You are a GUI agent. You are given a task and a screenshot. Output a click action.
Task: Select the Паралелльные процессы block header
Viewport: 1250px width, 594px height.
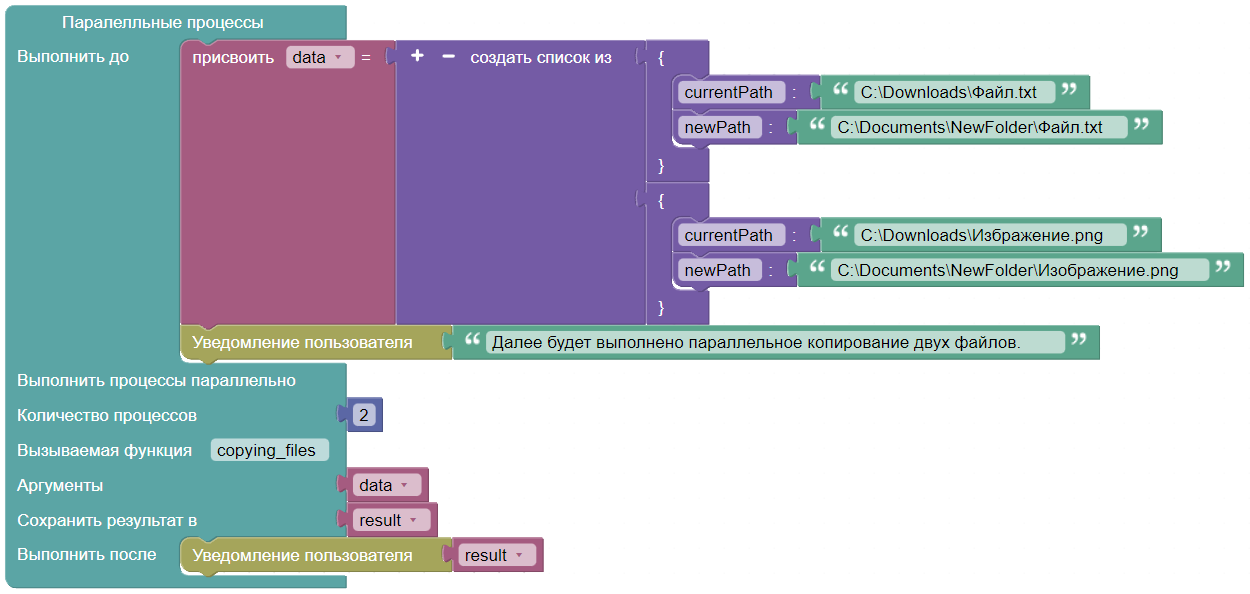[x=163, y=22]
